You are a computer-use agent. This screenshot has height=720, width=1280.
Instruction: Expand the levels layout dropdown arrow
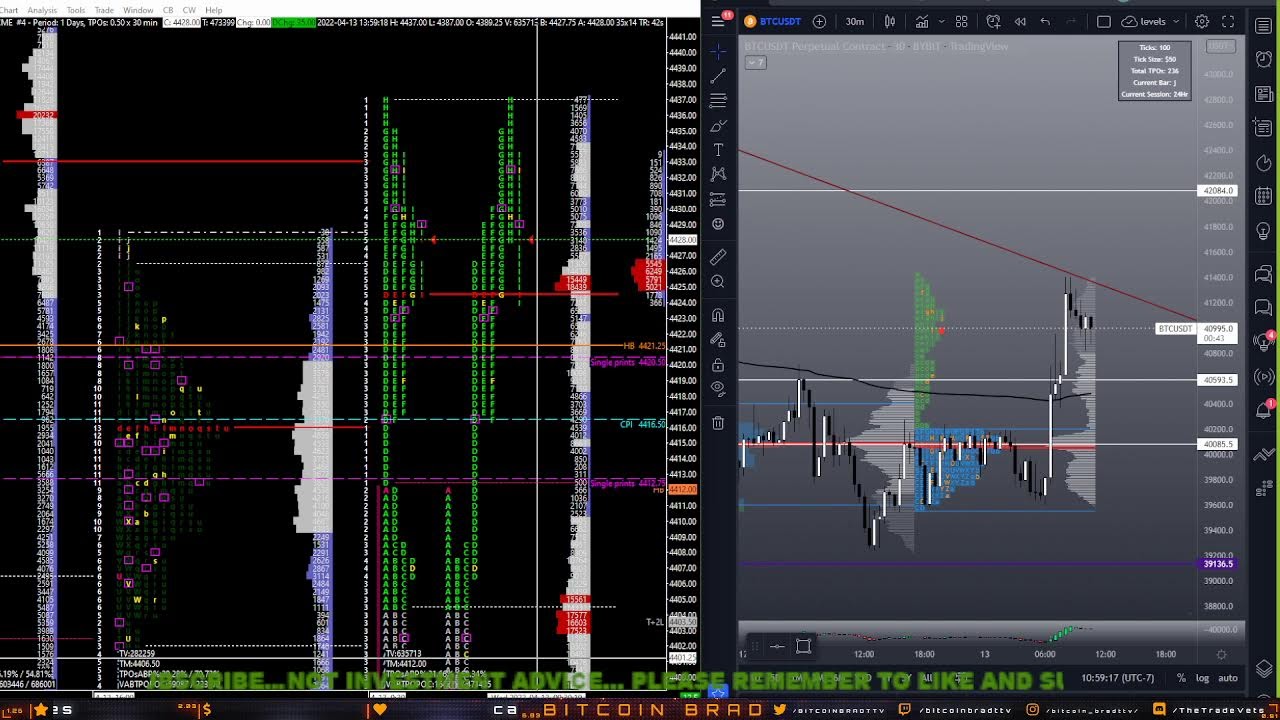point(1176,21)
